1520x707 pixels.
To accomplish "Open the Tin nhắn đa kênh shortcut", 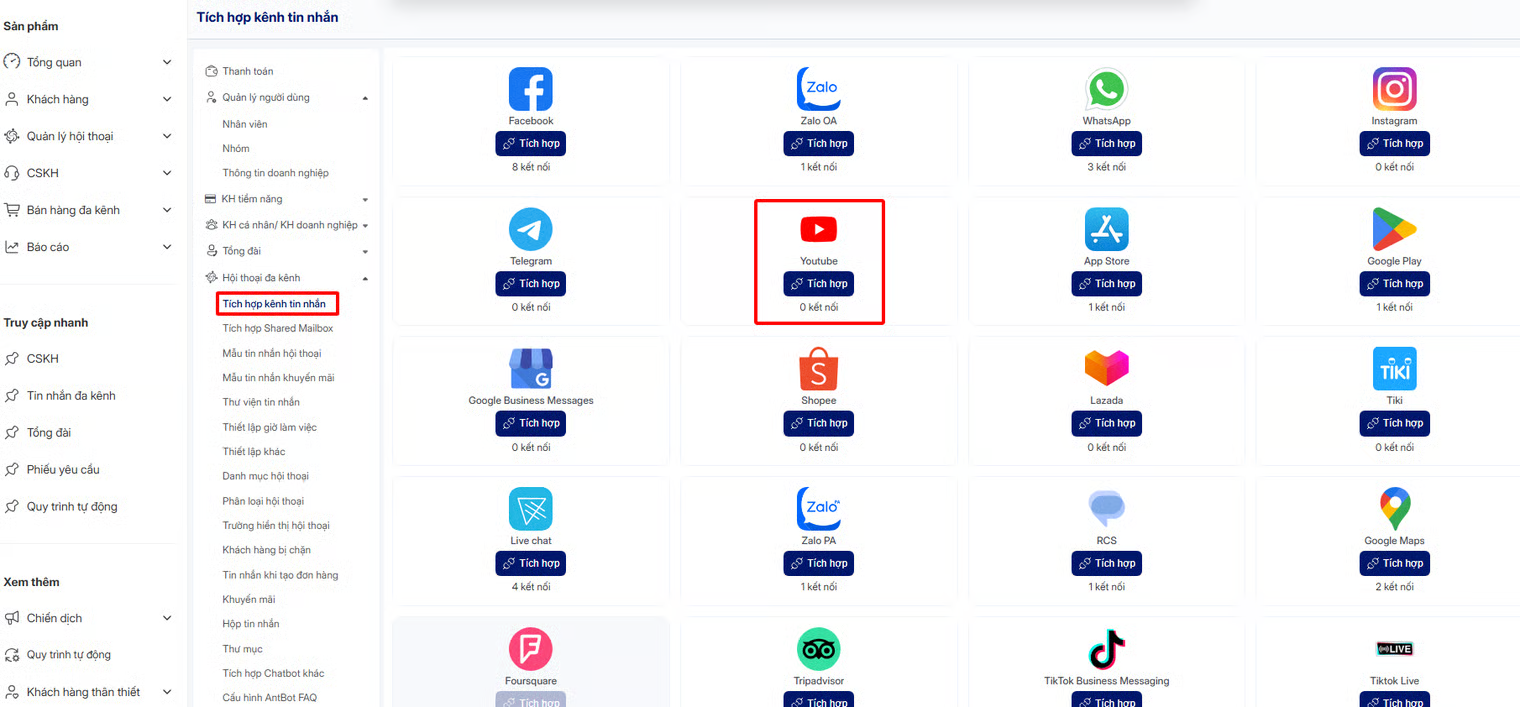I will (x=71, y=396).
